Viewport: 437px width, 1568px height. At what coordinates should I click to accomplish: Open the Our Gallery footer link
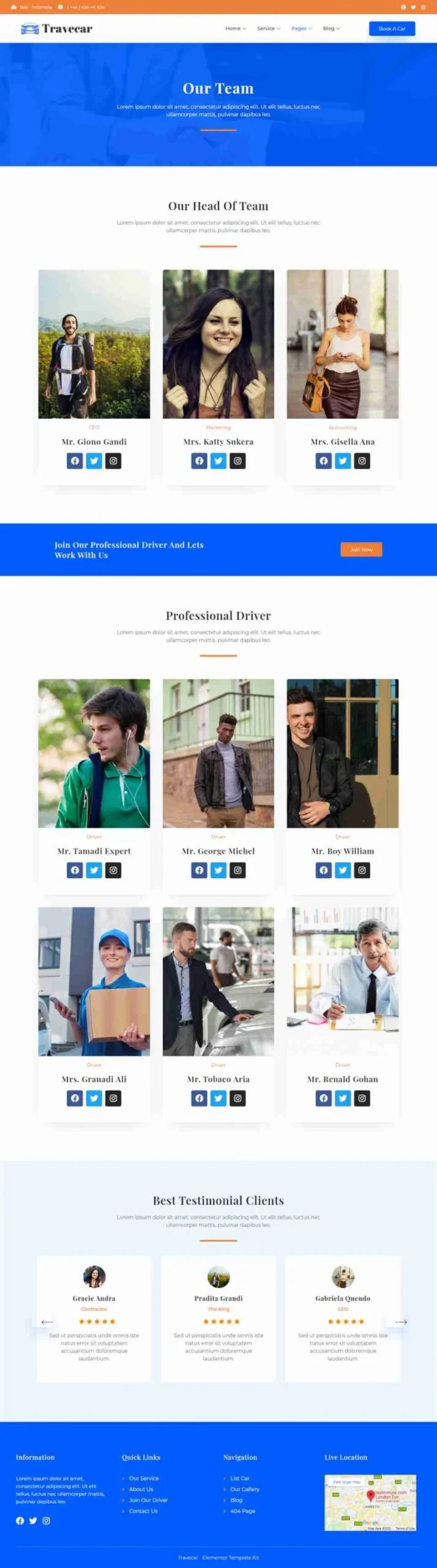pyautogui.click(x=245, y=1489)
